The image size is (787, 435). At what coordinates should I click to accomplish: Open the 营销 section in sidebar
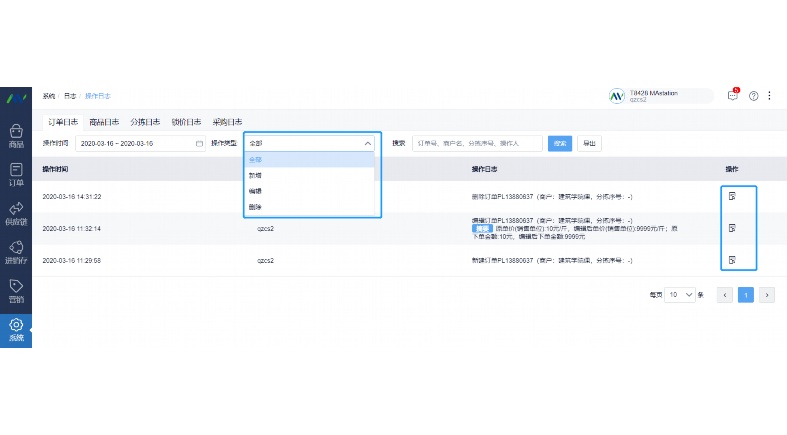pos(16,291)
